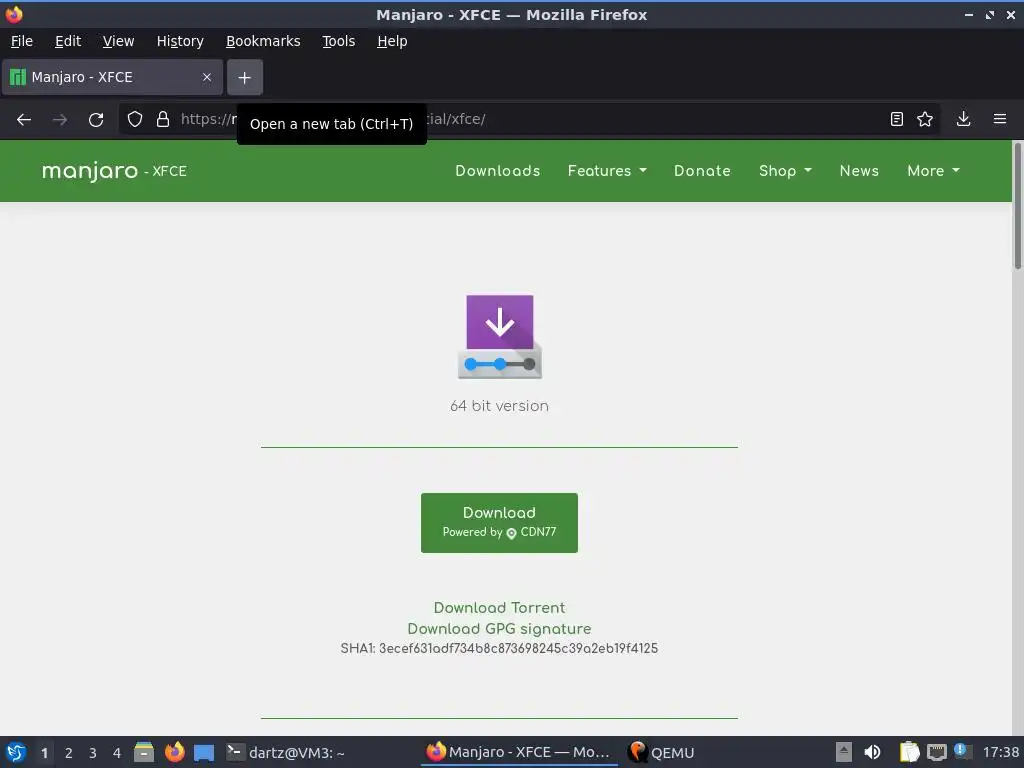The height and width of the screenshot is (768, 1024).
Task: Open the taskbar application menu icon
Action: [16, 752]
